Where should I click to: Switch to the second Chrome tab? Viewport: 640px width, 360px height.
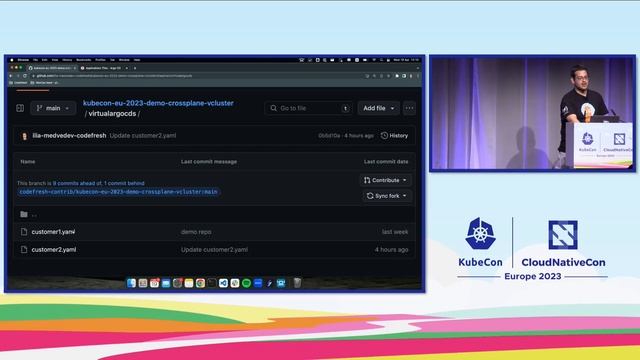(x=103, y=68)
